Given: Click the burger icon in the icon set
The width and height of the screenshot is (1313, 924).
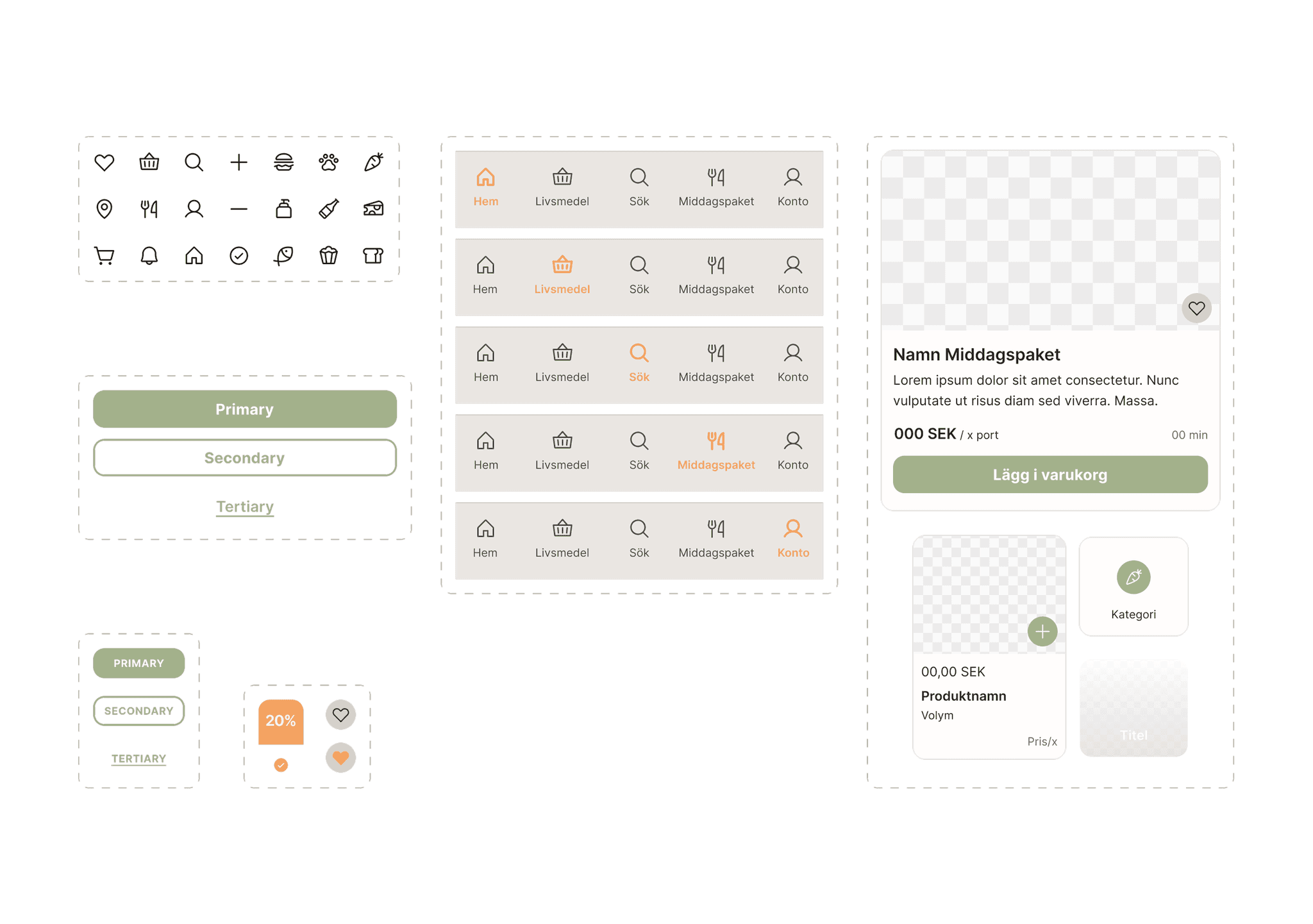Looking at the screenshot, I should click(x=283, y=162).
